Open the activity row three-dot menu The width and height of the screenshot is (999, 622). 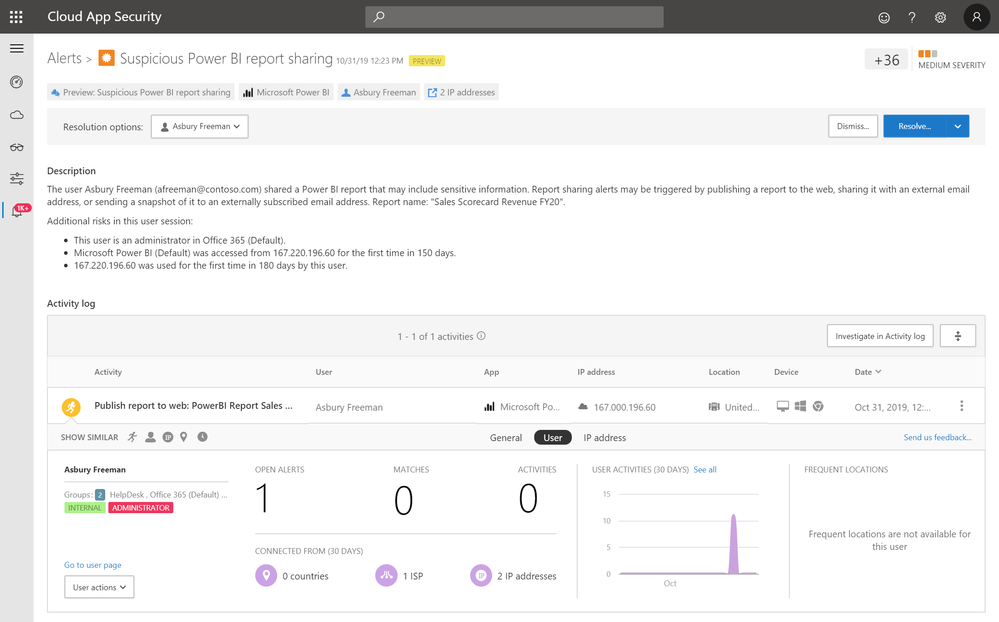tap(962, 406)
